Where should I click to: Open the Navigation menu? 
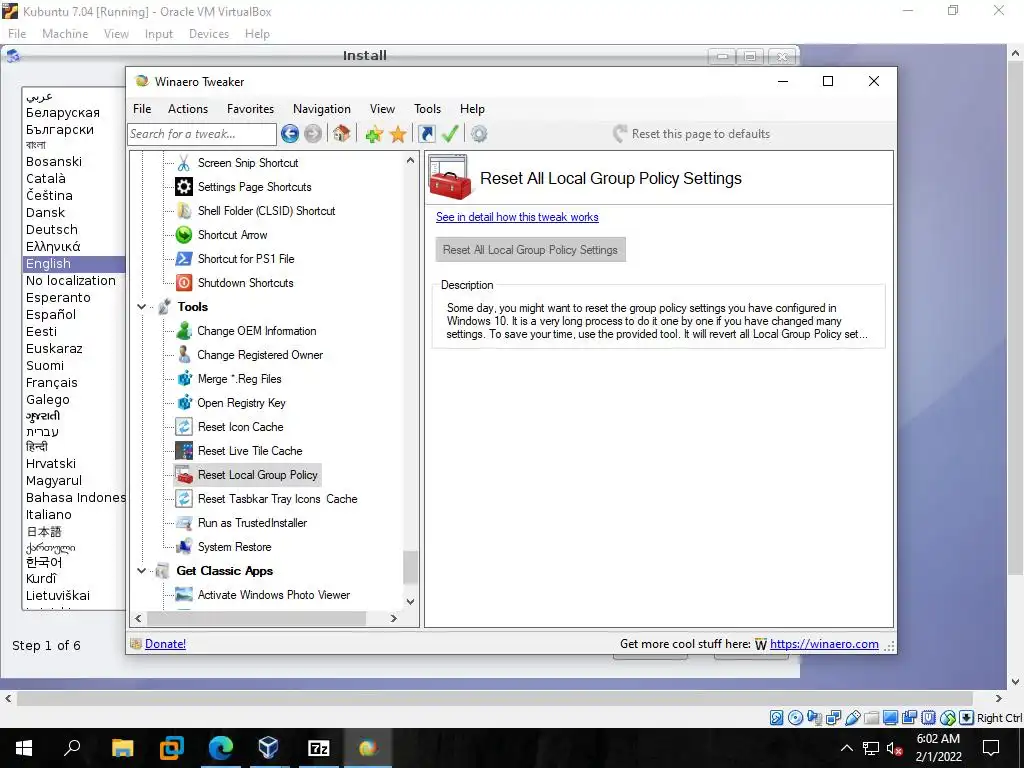click(x=321, y=109)
